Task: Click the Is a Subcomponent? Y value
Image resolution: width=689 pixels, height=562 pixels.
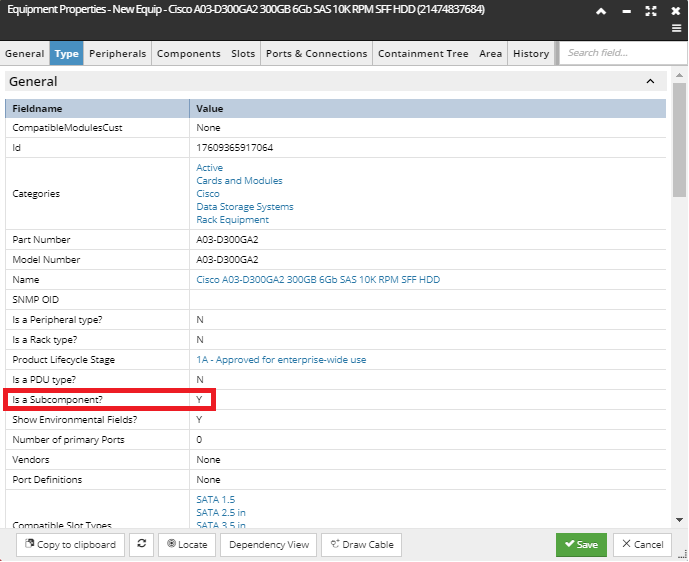Action: [x=199, y=399]
